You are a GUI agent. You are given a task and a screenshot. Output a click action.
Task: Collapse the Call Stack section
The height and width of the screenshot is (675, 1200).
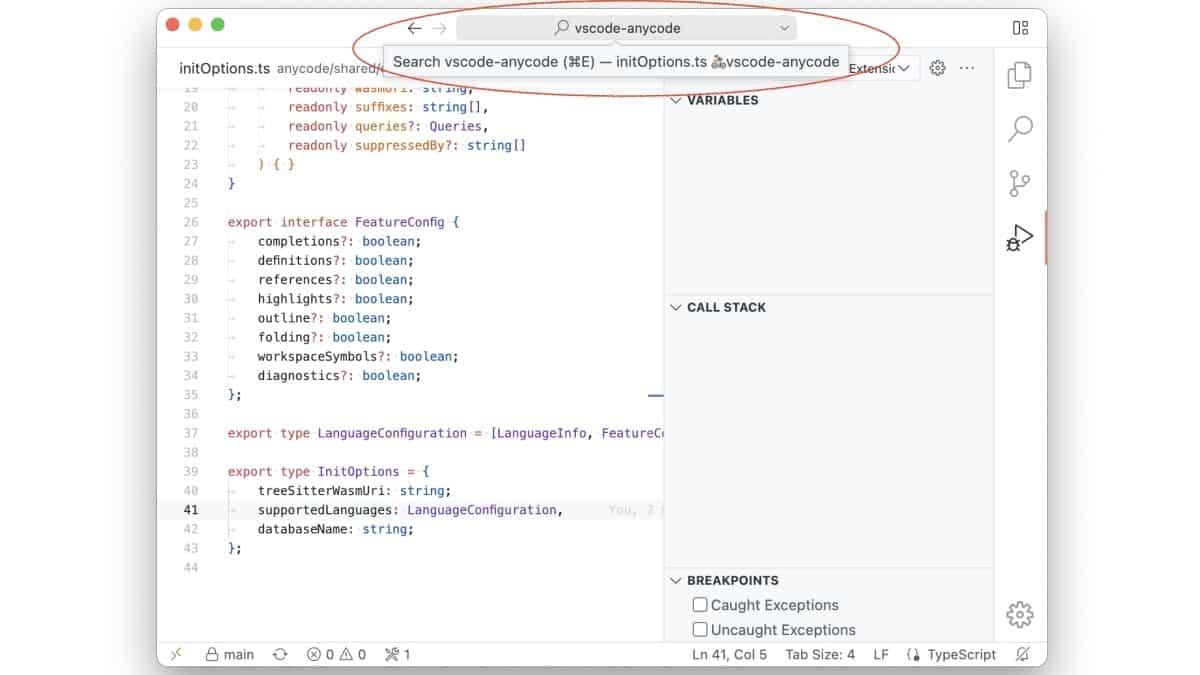coord(676,307)
